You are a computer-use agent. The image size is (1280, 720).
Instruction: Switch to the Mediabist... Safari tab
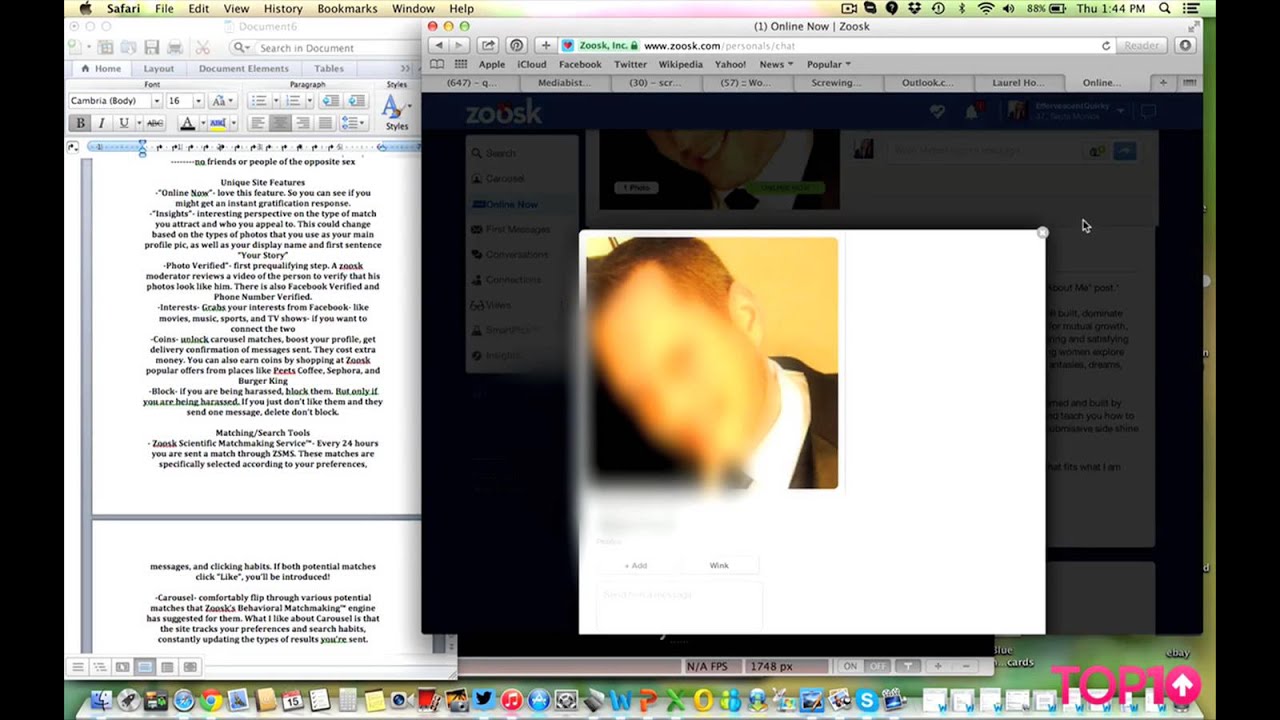[564, 83]
